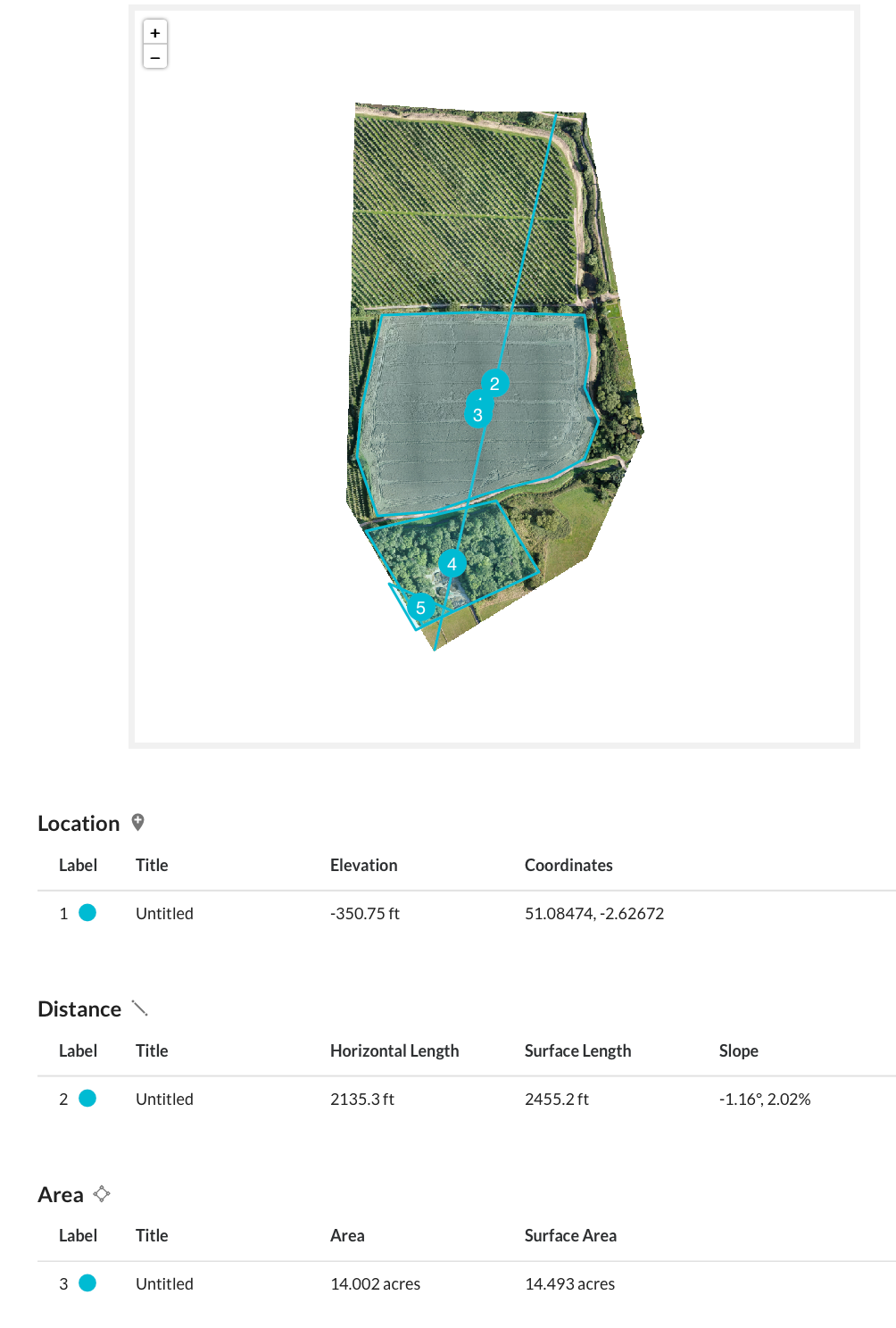Select slope value -1.16°, 2.02%
Screen dimensions: 896x1328
[x=765, y=1100]
